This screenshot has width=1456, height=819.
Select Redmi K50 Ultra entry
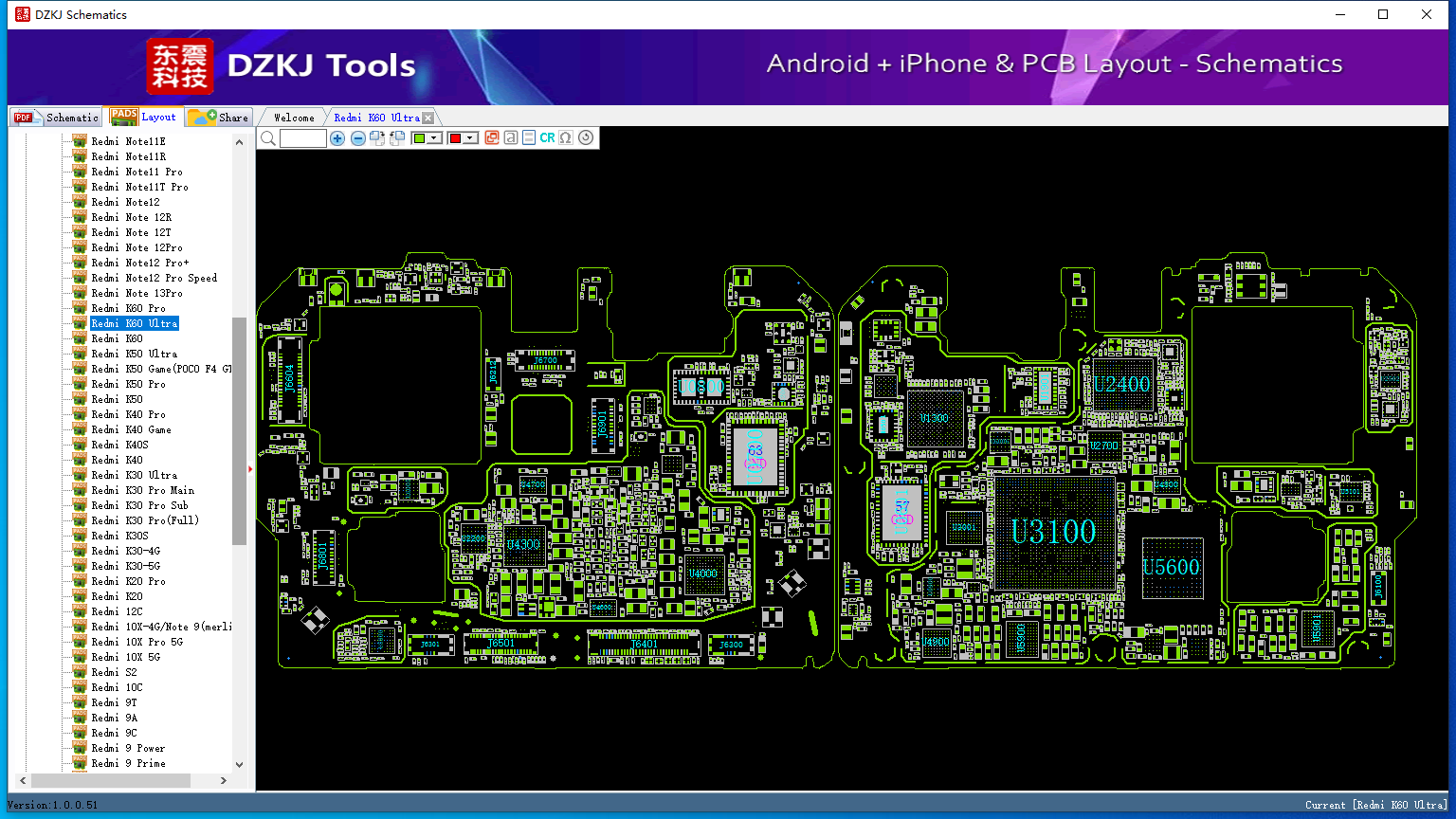pyautogui.click(x=134, y=354)
